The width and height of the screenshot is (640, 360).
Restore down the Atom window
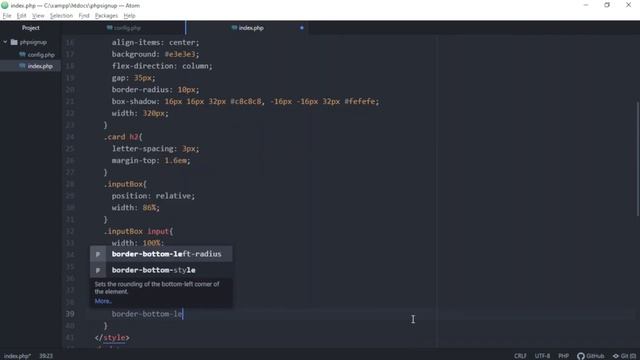point(607,5)
